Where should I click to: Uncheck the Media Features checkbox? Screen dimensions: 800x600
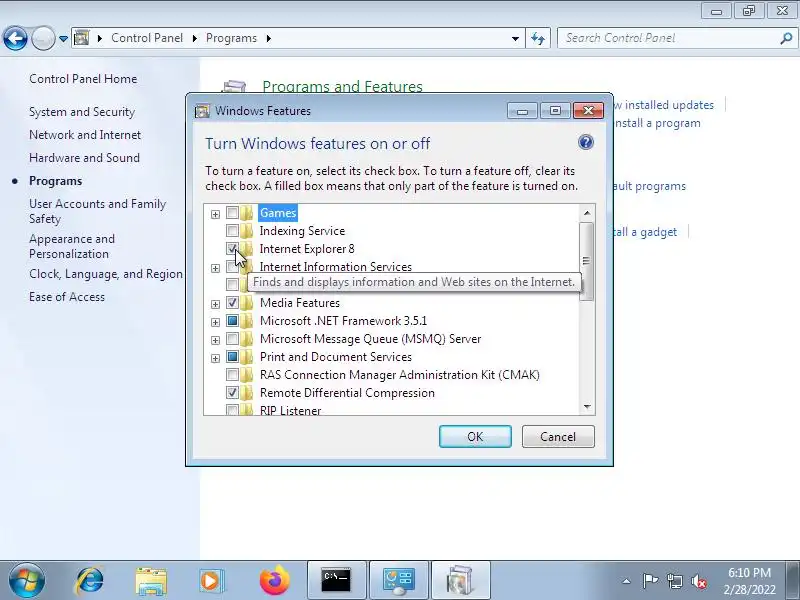tap(232, 303)
